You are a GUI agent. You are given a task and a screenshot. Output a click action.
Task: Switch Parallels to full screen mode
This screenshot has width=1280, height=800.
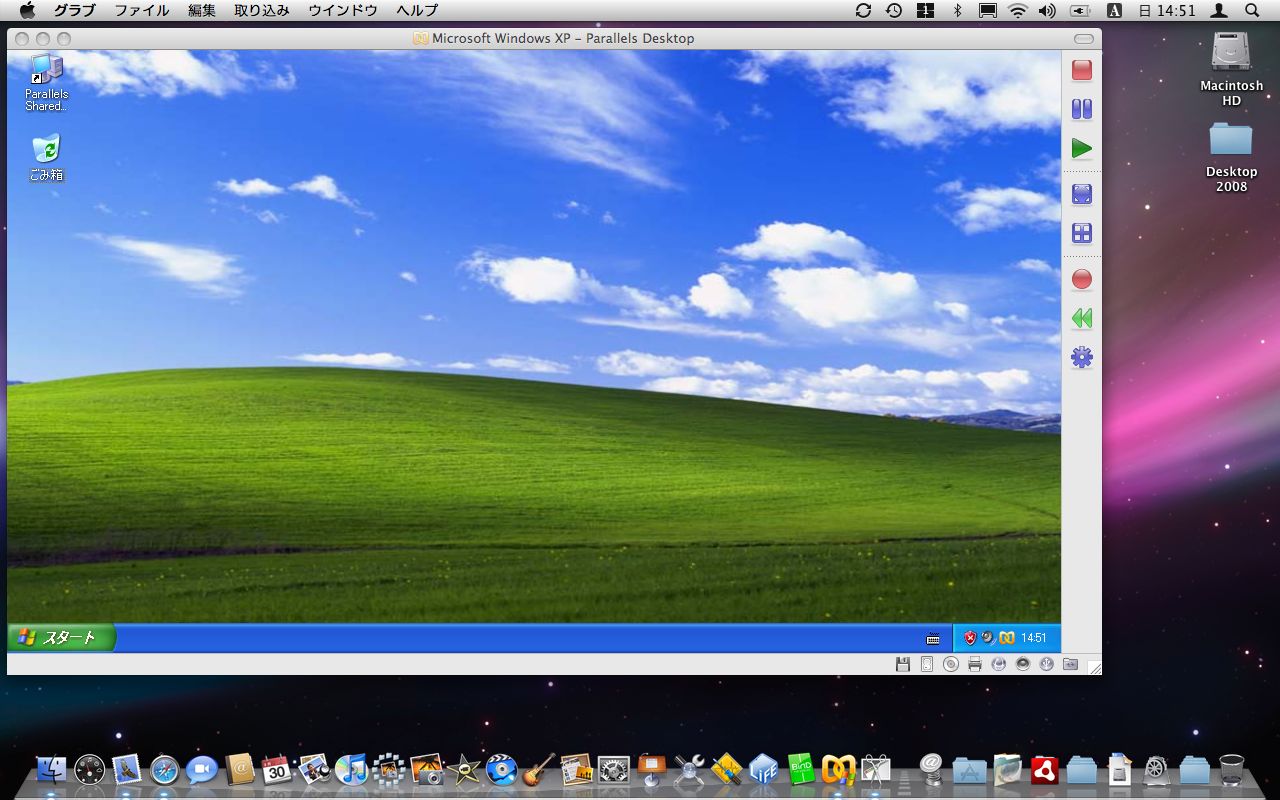[x=1081, y=194]
